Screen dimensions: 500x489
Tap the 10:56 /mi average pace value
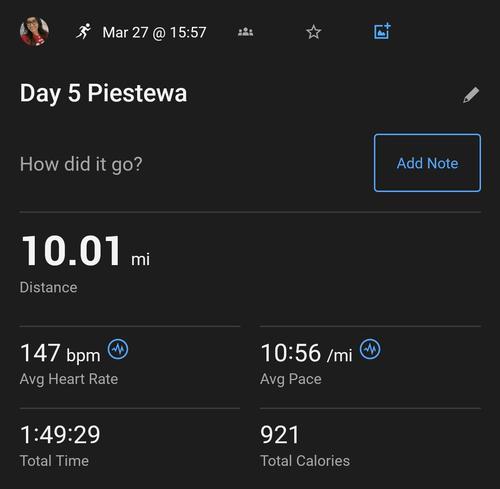pos(306,353)
